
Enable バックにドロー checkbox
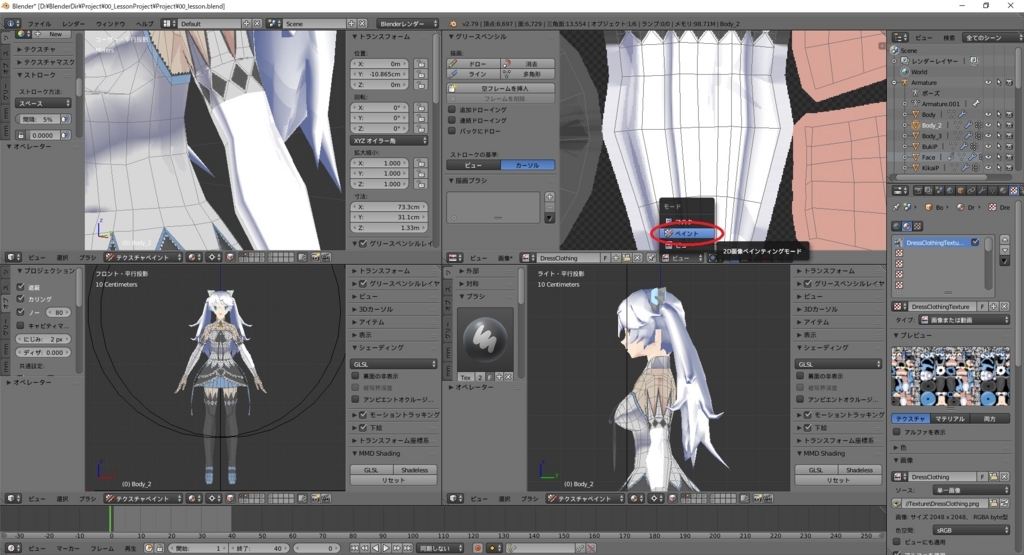point(452,131)
